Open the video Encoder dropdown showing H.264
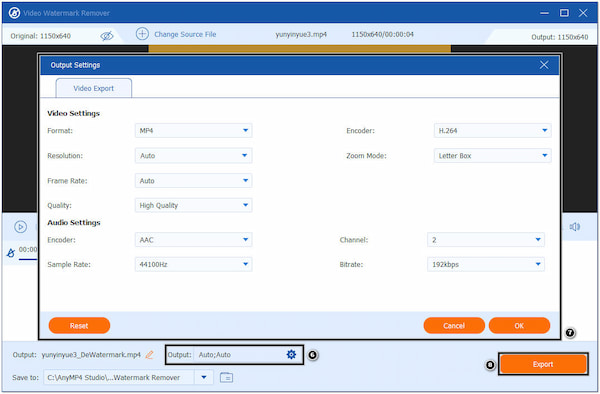Image resolution: width=600 pixels, height=394 pixels. tap(492, 130)
